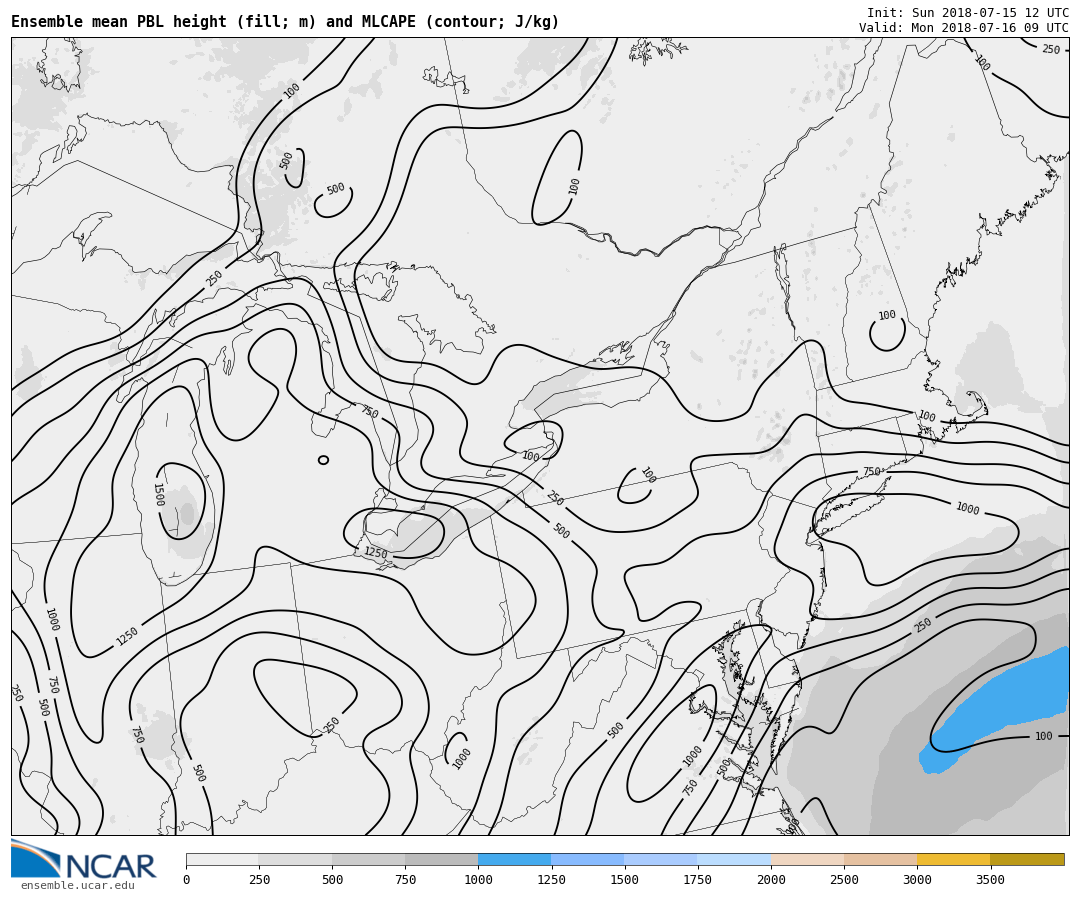Pick the 2000–2500 peach colorbar segment
Screen dimensions: 1080x898
(807, 859)
